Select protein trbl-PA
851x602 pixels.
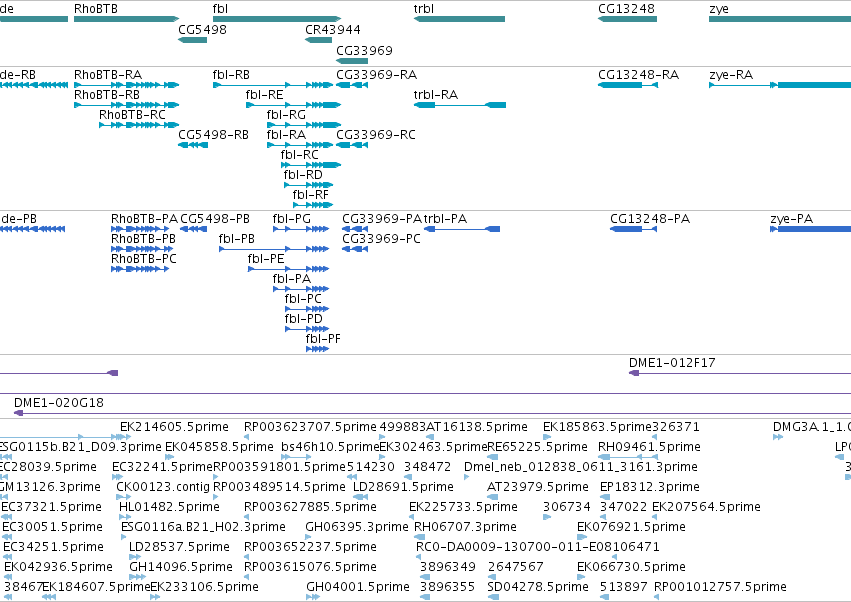click(462, 229)
